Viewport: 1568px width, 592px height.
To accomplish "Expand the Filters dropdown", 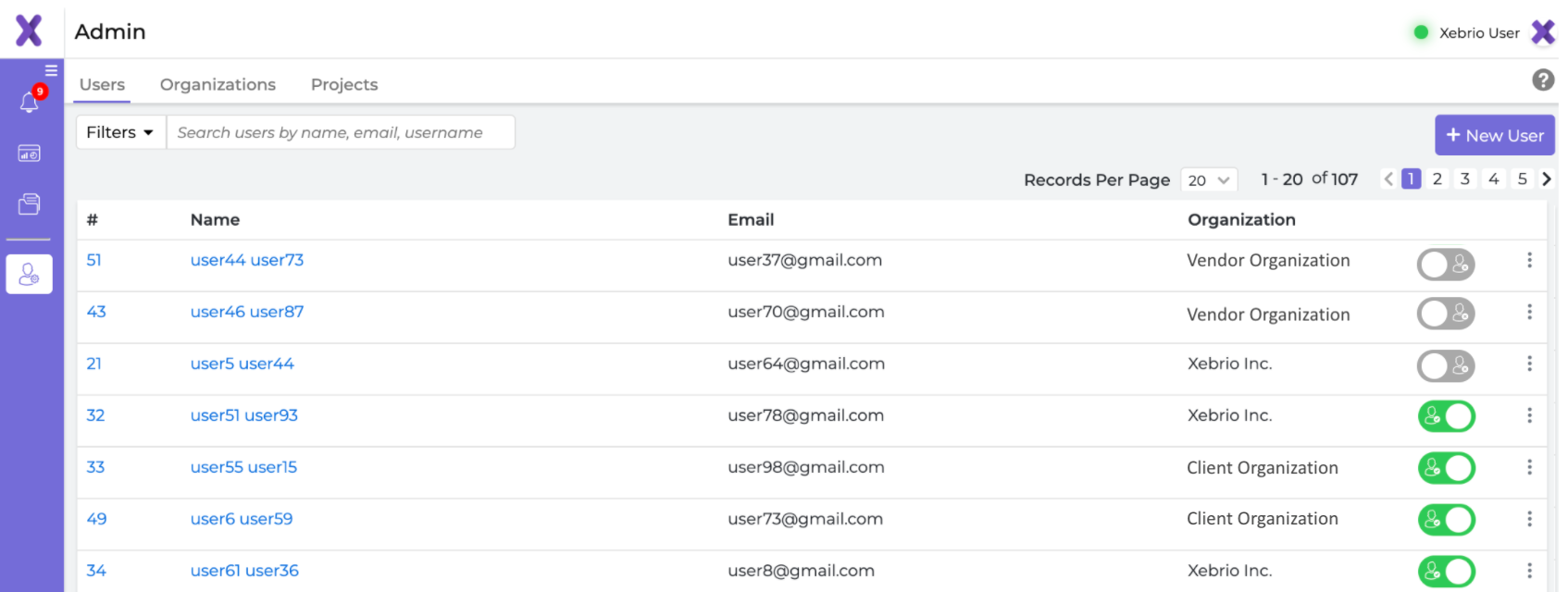I will coord(120,132).
